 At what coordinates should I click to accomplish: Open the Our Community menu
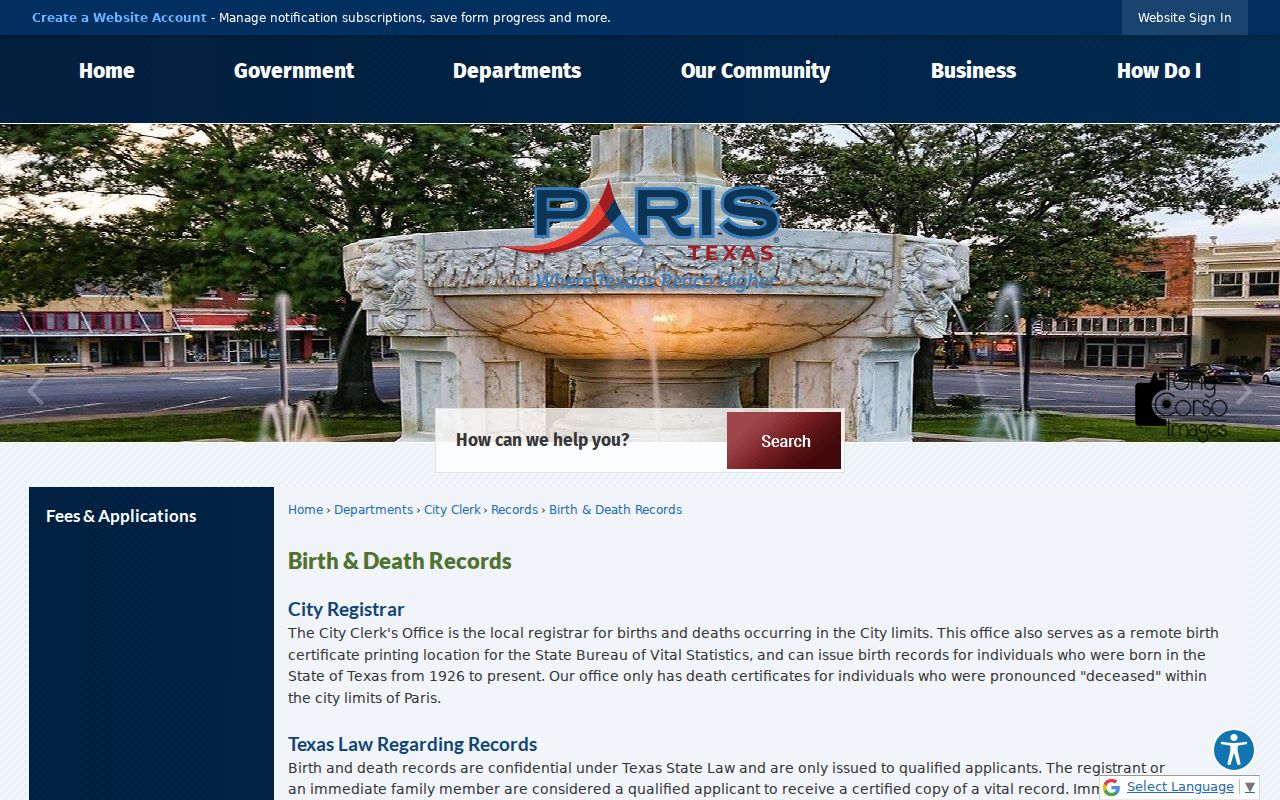tap(755, 71)
